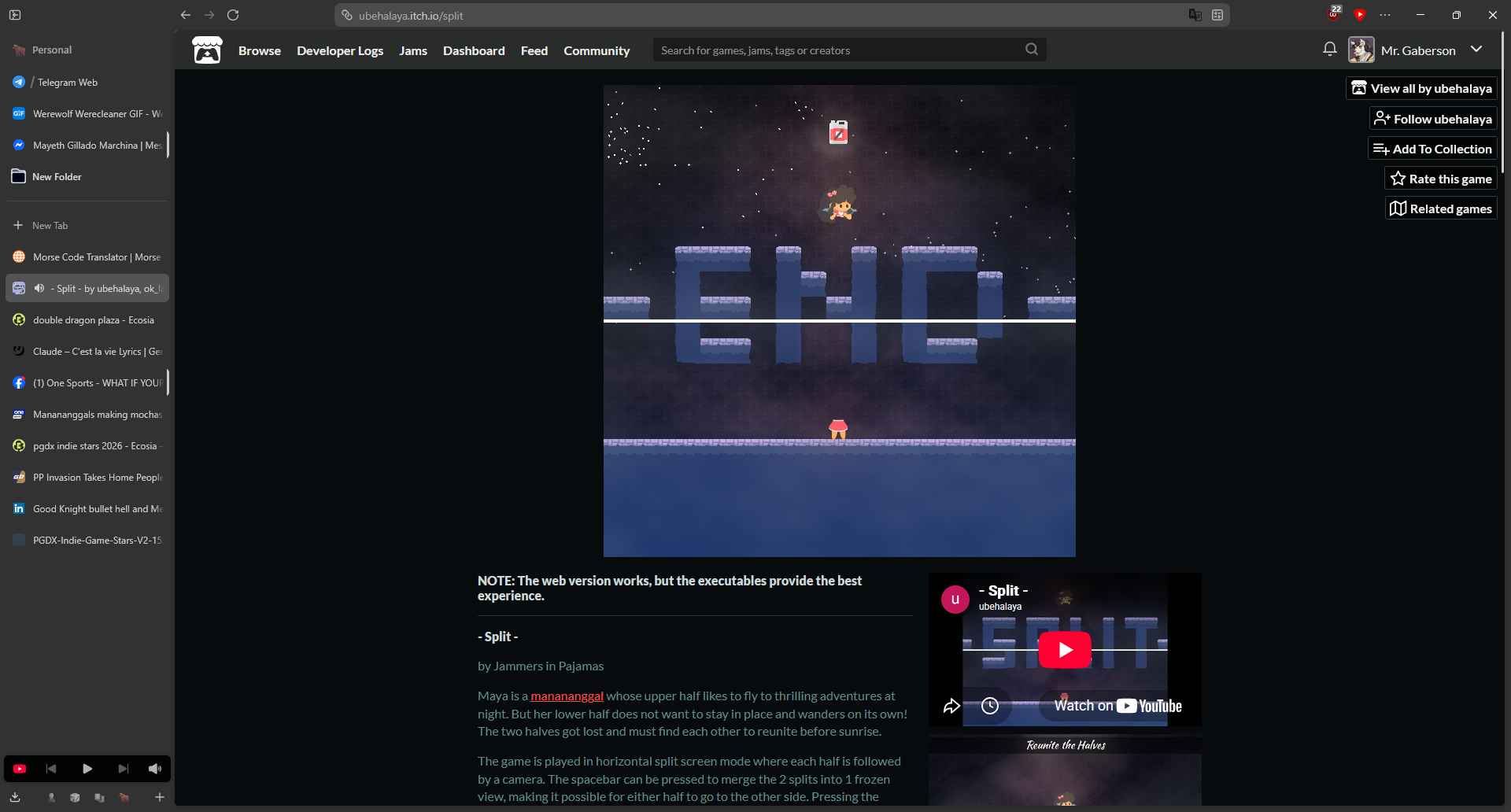
Task: Switch to Mananaggals making mochas tab
Action: tap(87, 415)
